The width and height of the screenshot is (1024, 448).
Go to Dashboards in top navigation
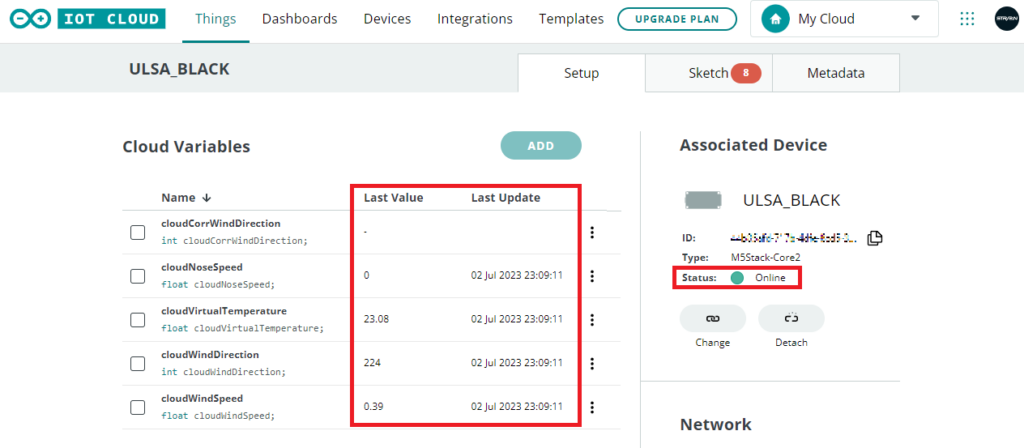(x=299, y=19)
